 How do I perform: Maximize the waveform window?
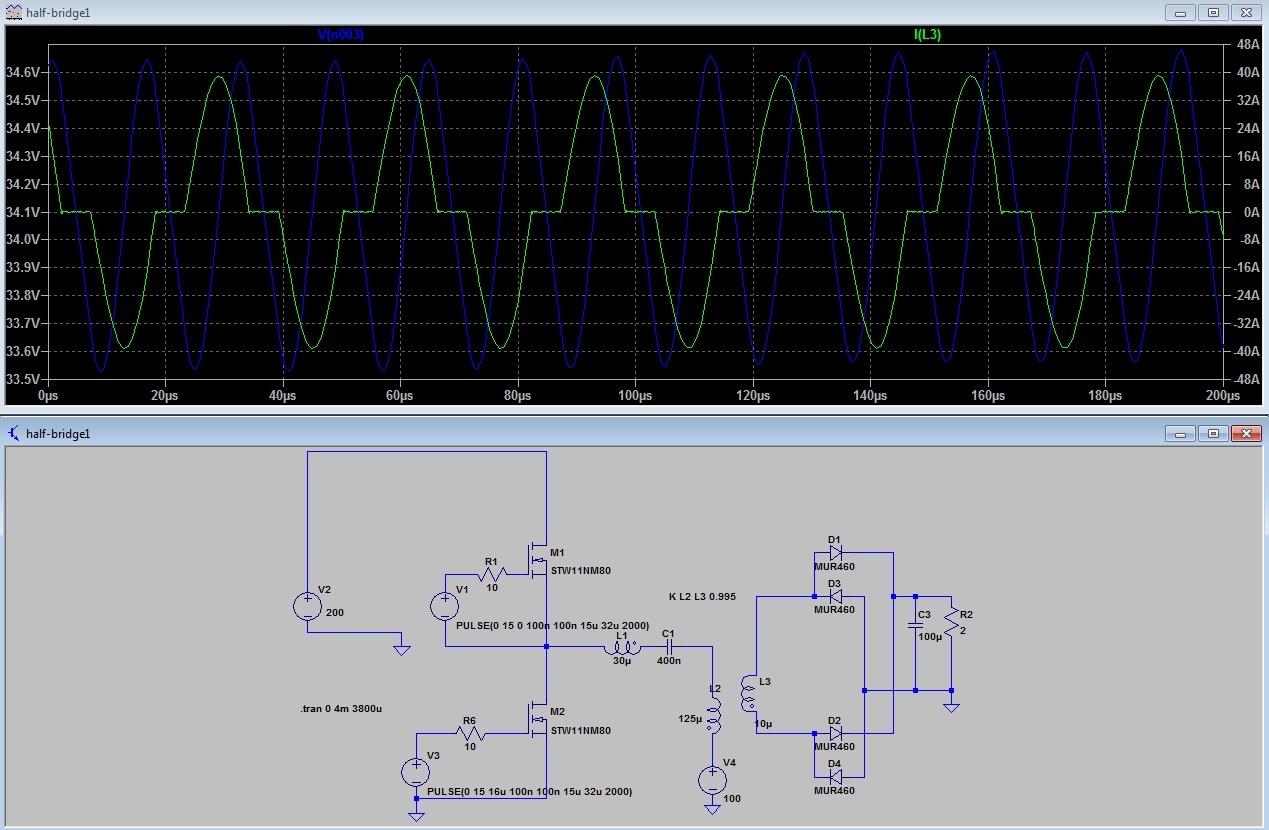(1212, 13)
